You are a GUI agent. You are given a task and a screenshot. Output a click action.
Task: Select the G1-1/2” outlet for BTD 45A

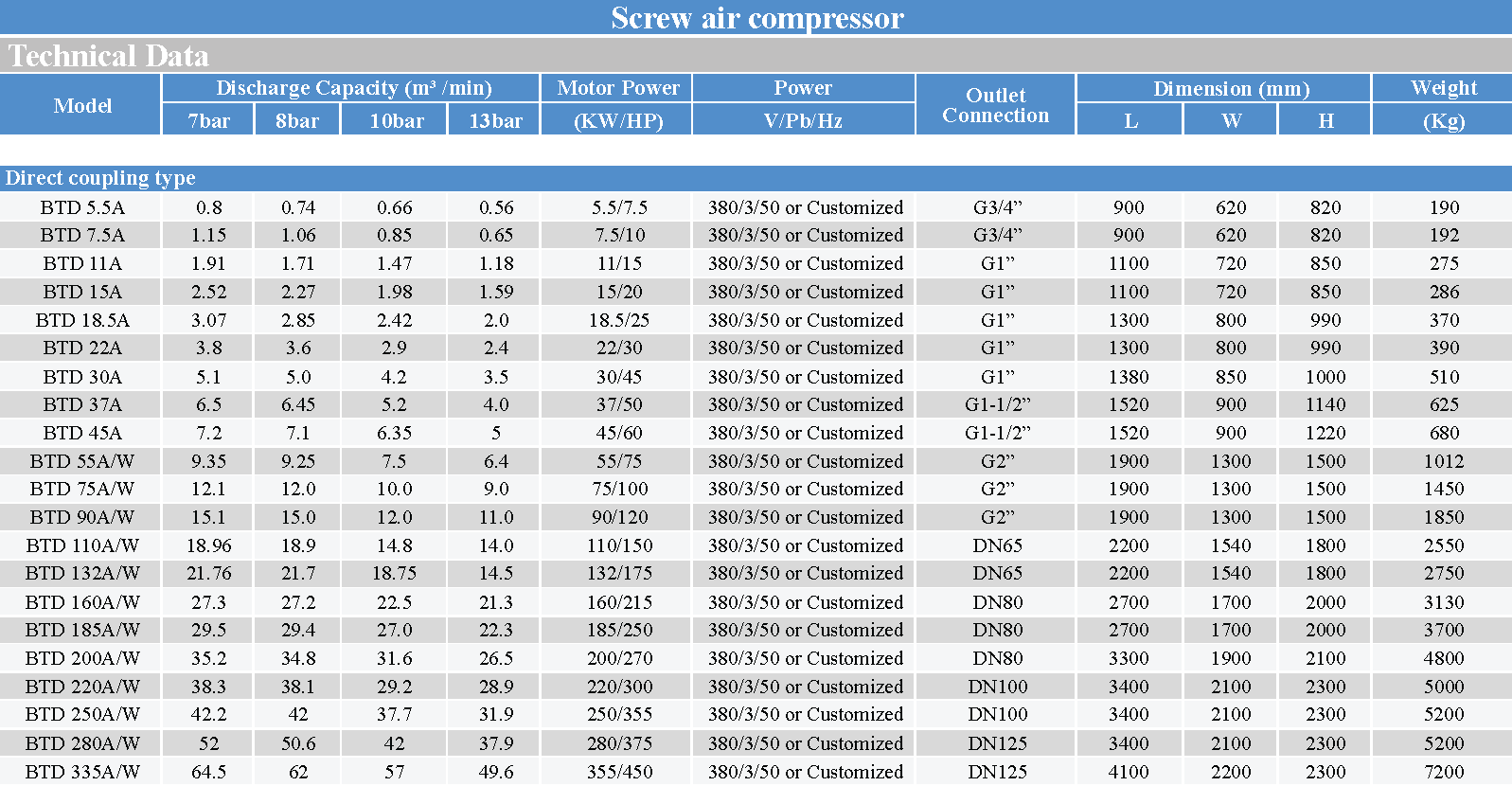tap(997, 433)
